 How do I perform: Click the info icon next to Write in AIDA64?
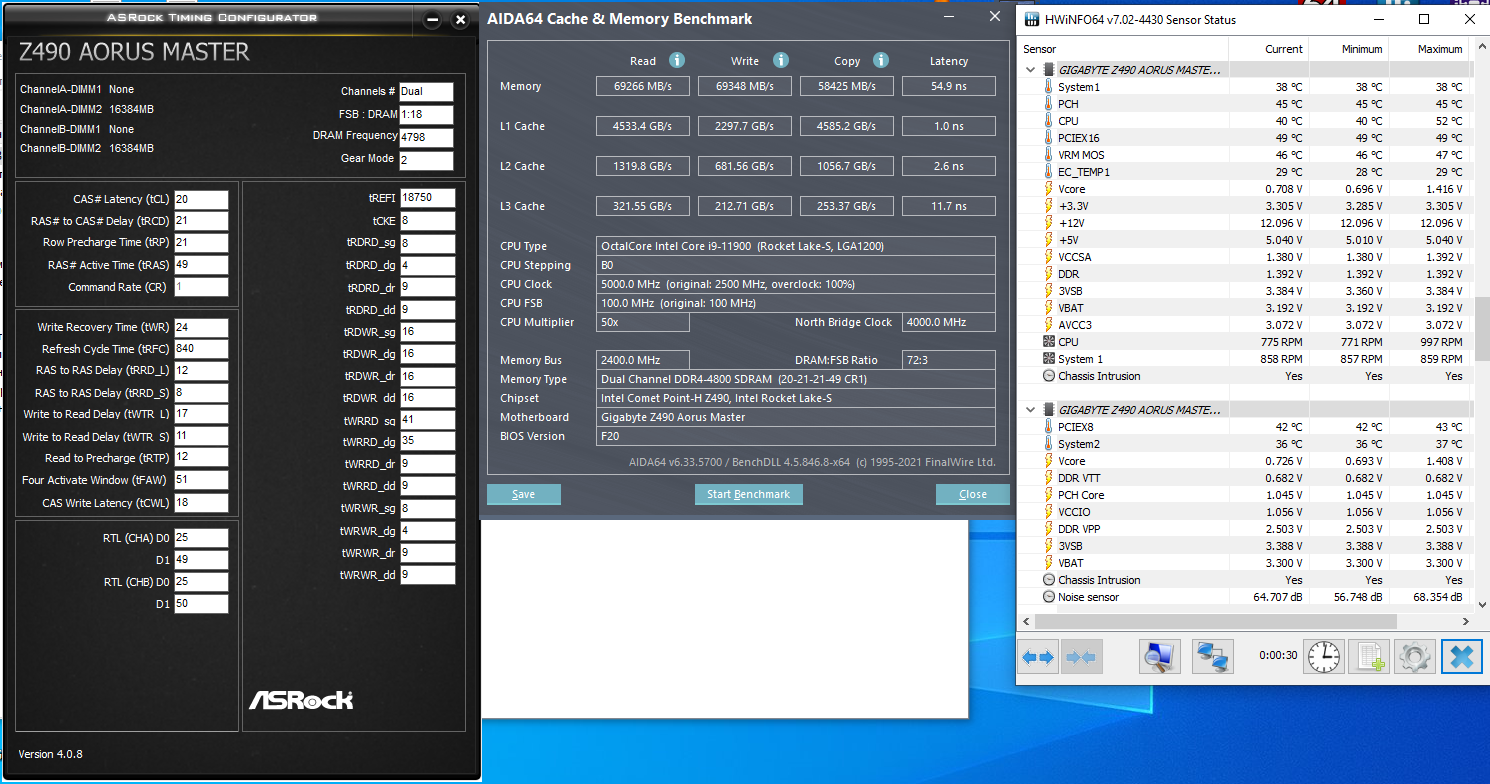tap(781, 60)
